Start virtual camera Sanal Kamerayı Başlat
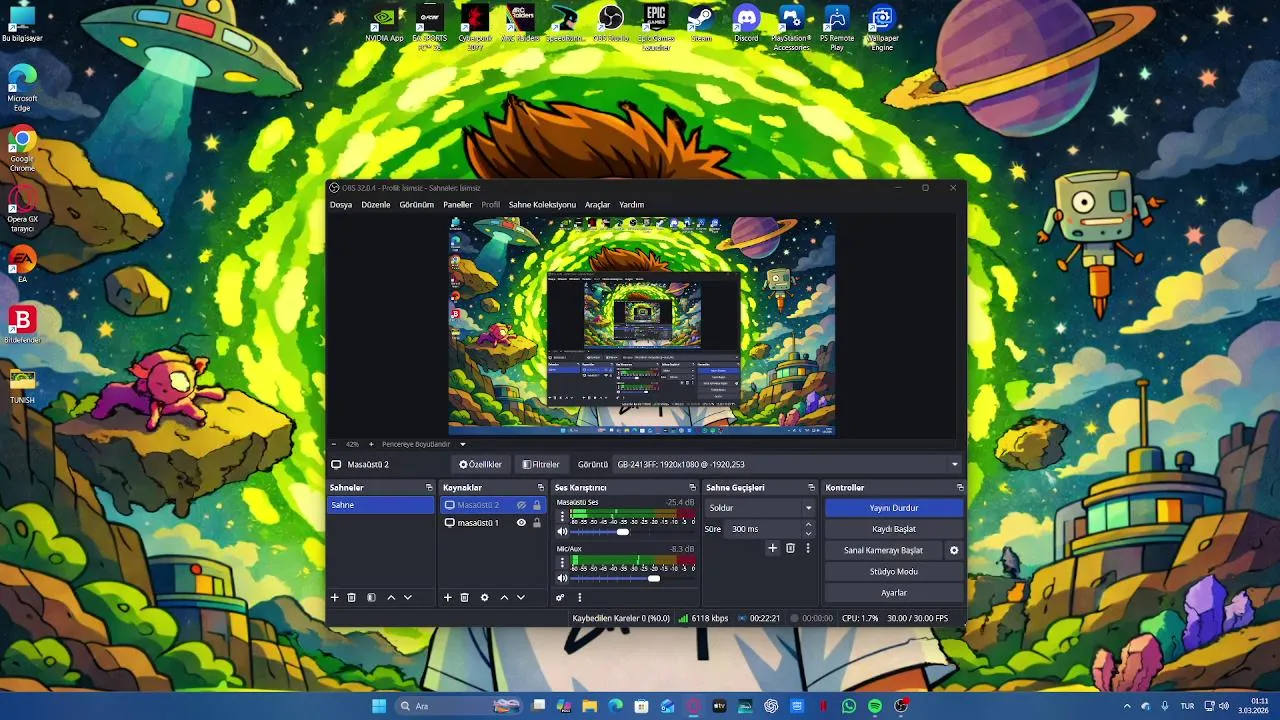This screenshot has height=720, width=1280. pos(884,550)
